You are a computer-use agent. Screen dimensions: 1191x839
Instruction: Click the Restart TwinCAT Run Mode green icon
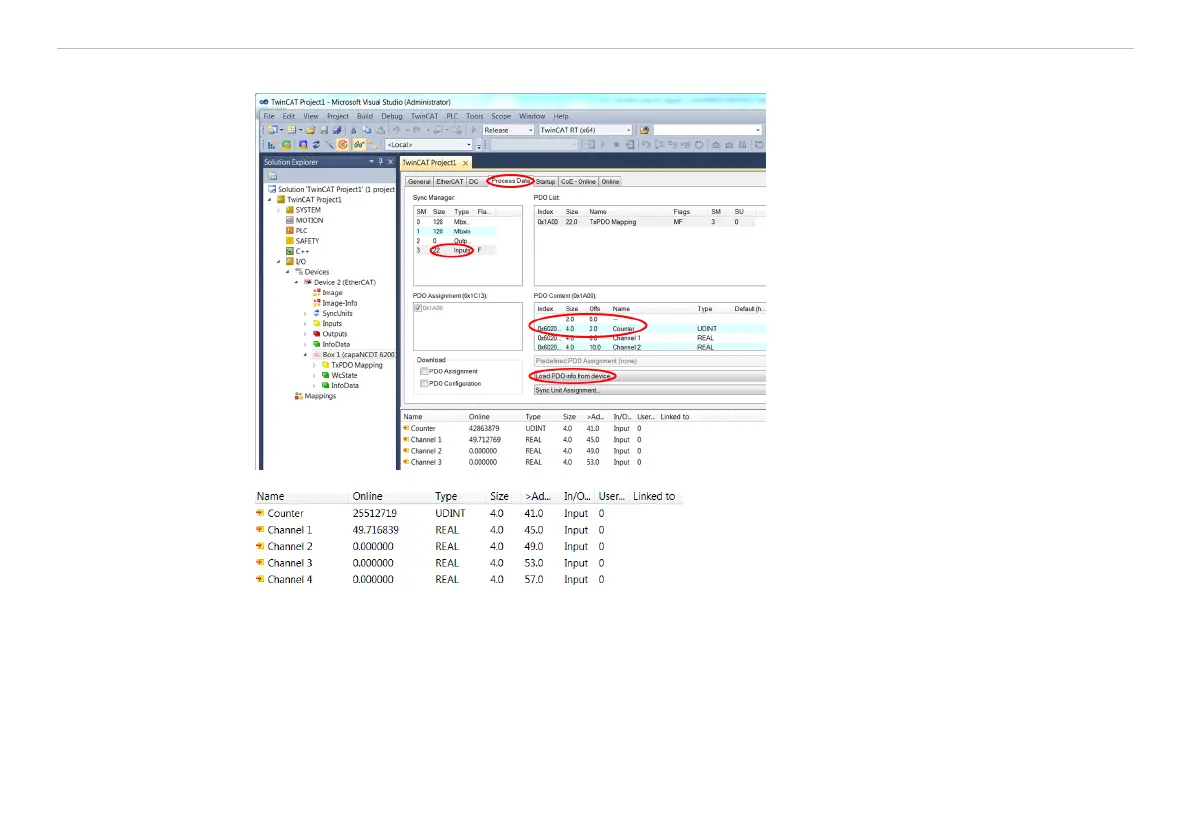click(x=286, y=144)
